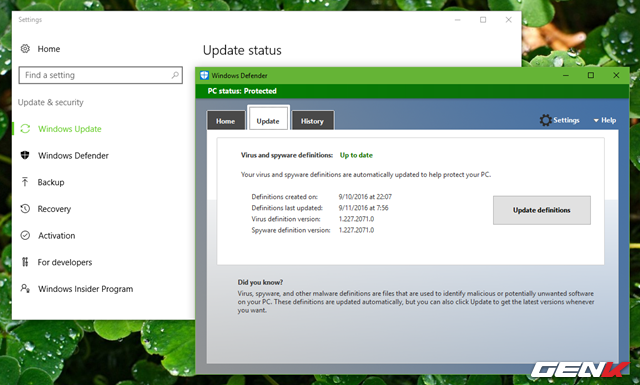
Task: Open Windows Insider Program settings page
Action: [x=85, y=289]
